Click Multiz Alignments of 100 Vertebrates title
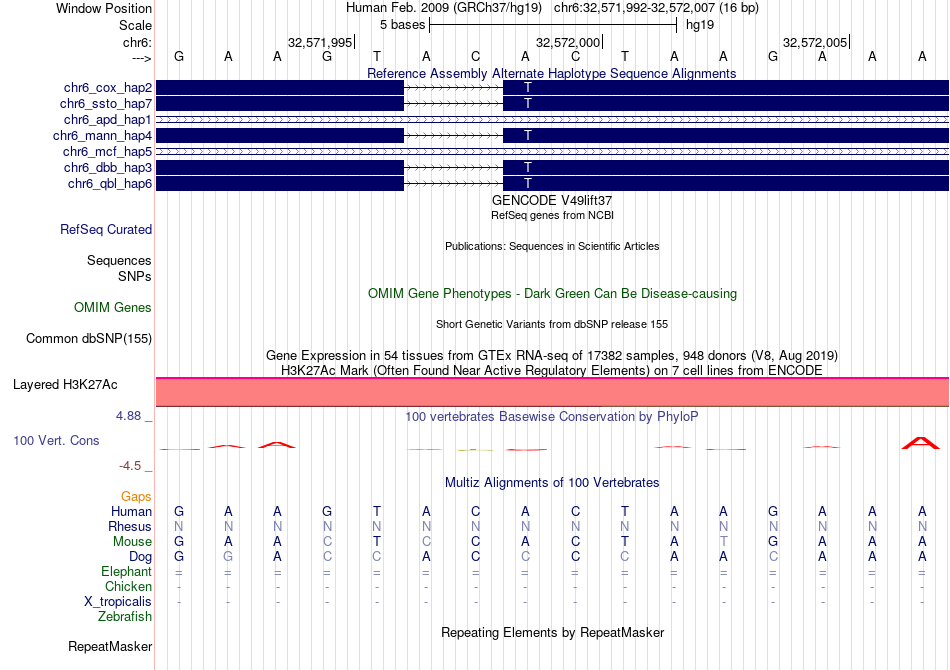 coord(552,482)
